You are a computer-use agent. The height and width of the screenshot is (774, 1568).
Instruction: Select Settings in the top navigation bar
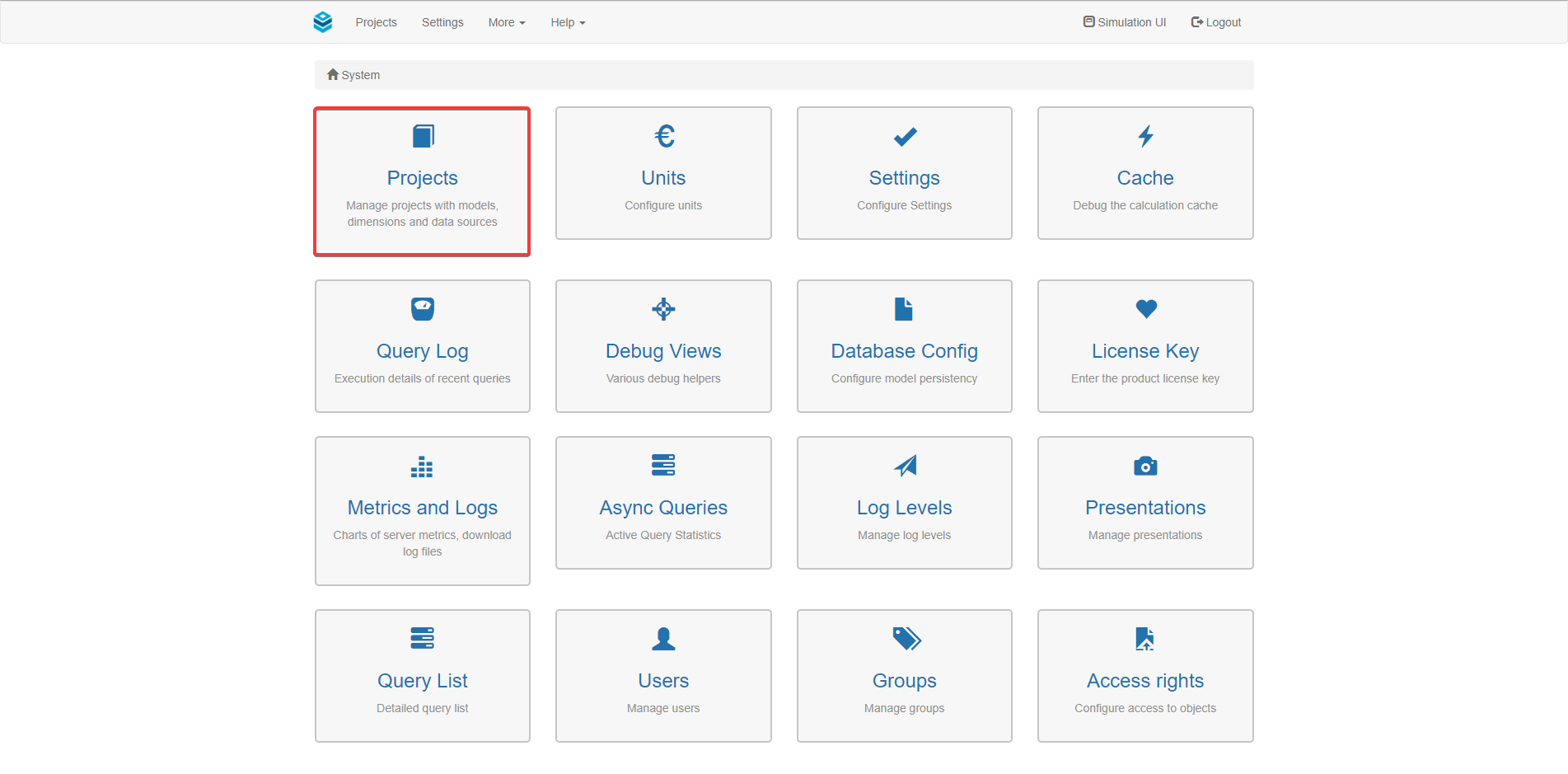coord(442,22)
